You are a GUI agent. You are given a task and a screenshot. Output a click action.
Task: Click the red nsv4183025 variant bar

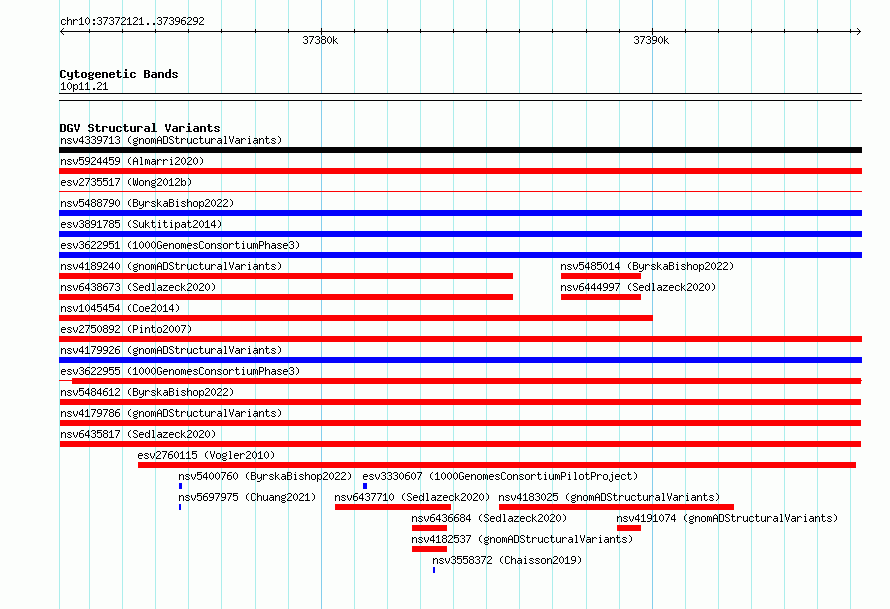tap(616, 507)
